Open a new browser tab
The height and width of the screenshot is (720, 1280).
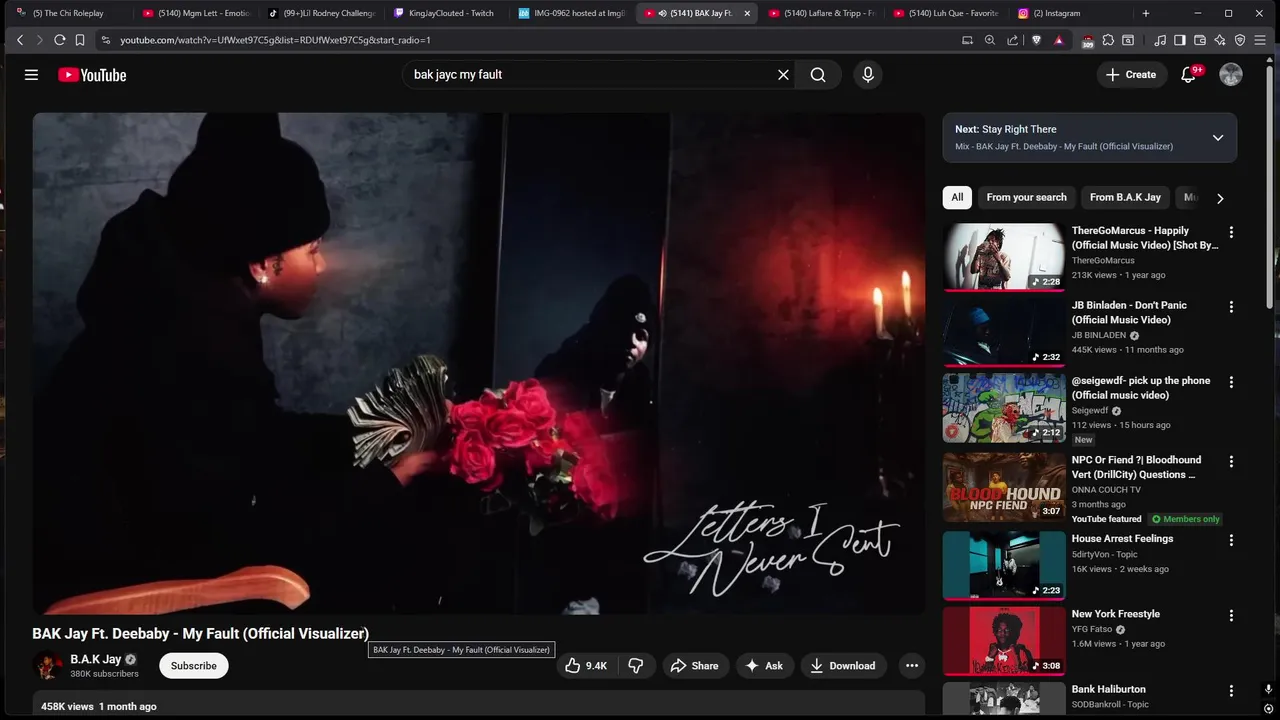tap(1146, 13)
